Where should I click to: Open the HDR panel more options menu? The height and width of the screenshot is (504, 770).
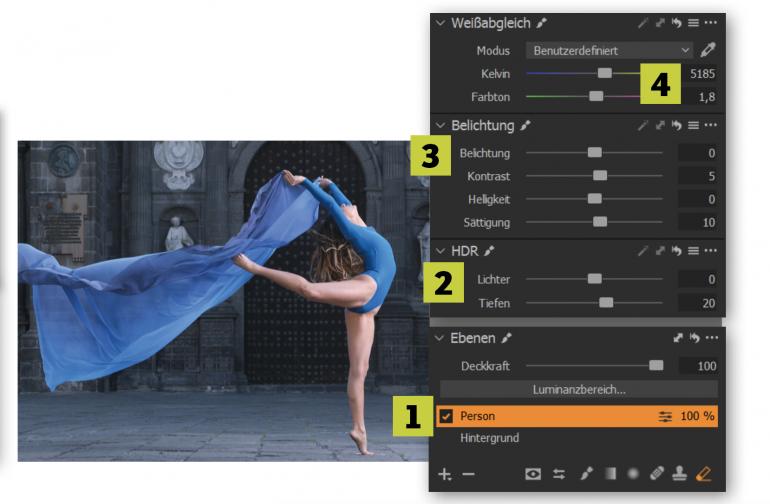710,251
